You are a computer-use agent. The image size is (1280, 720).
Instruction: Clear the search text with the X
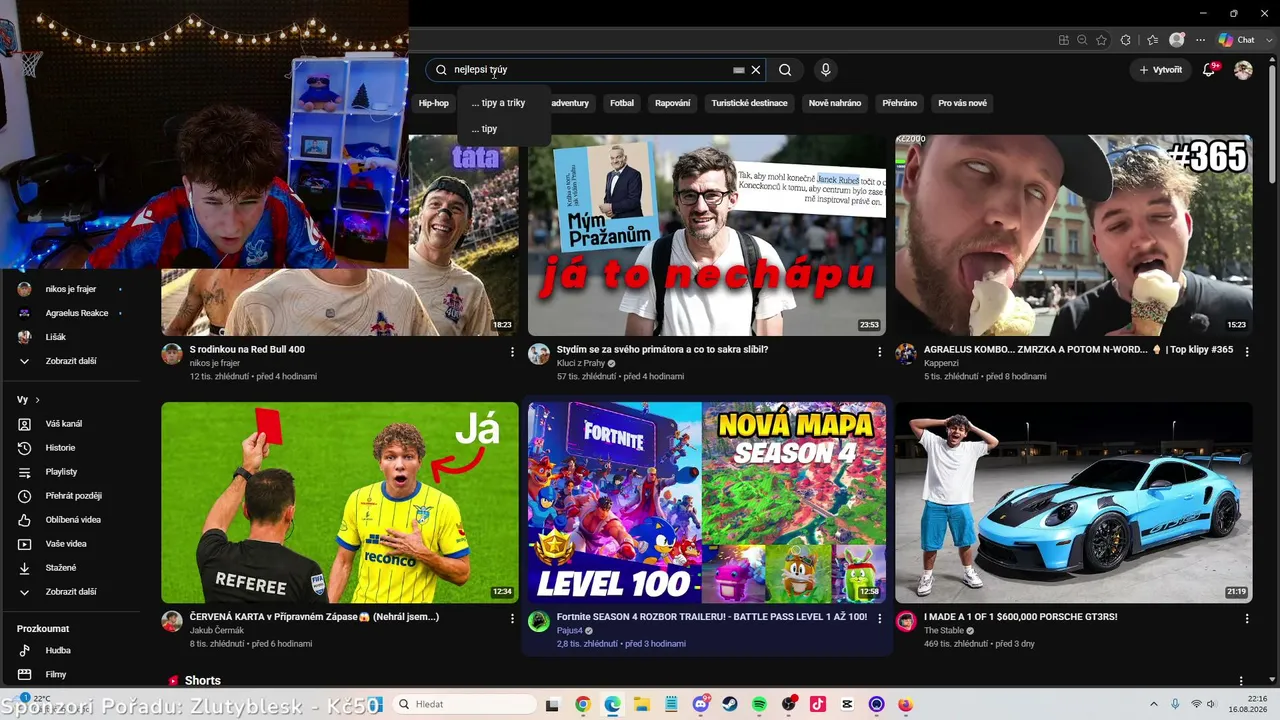[756, 70]
